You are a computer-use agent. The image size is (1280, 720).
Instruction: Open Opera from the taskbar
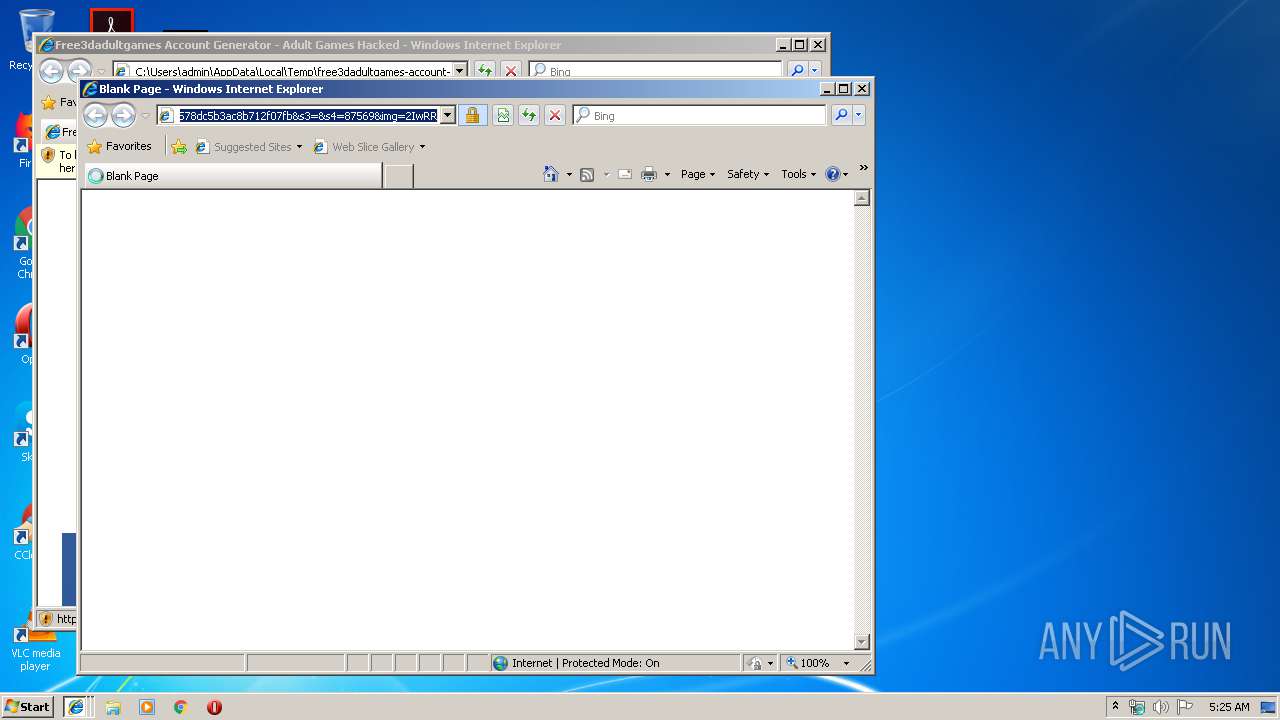click(214, 707)
